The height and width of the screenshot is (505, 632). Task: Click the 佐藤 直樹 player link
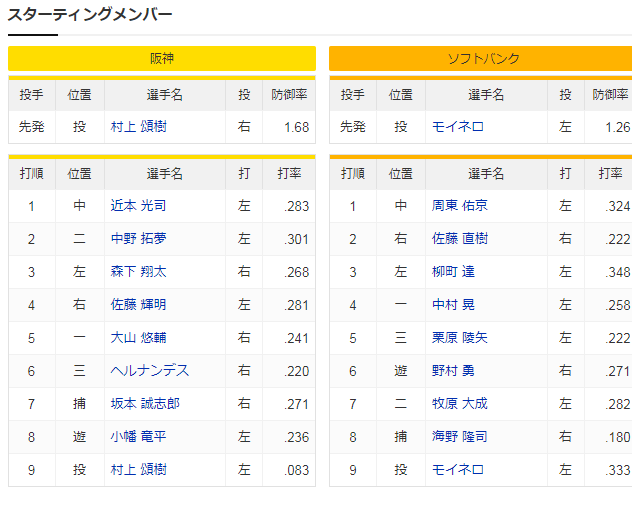pyautogui.click(x=459, y=239)
